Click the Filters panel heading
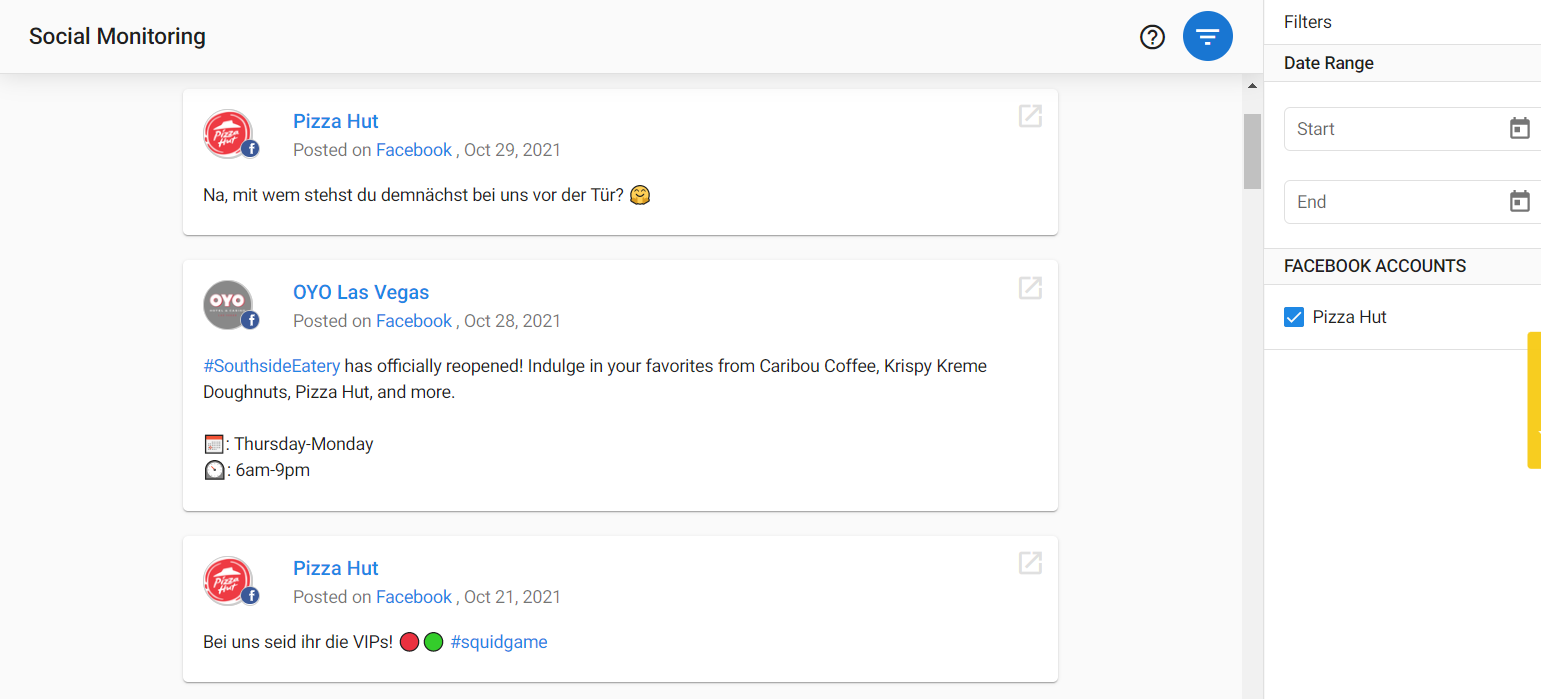The width and height of the screenshot is (1541, 699). [1308, 22]
